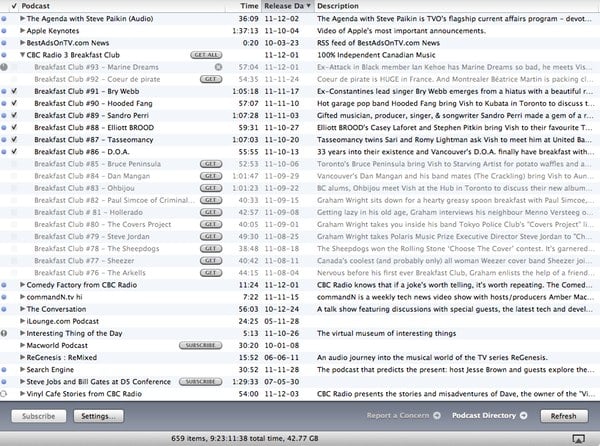
Task: Click the exclamation icon for Interesting Thing of the Day
Action: (4, 333)
